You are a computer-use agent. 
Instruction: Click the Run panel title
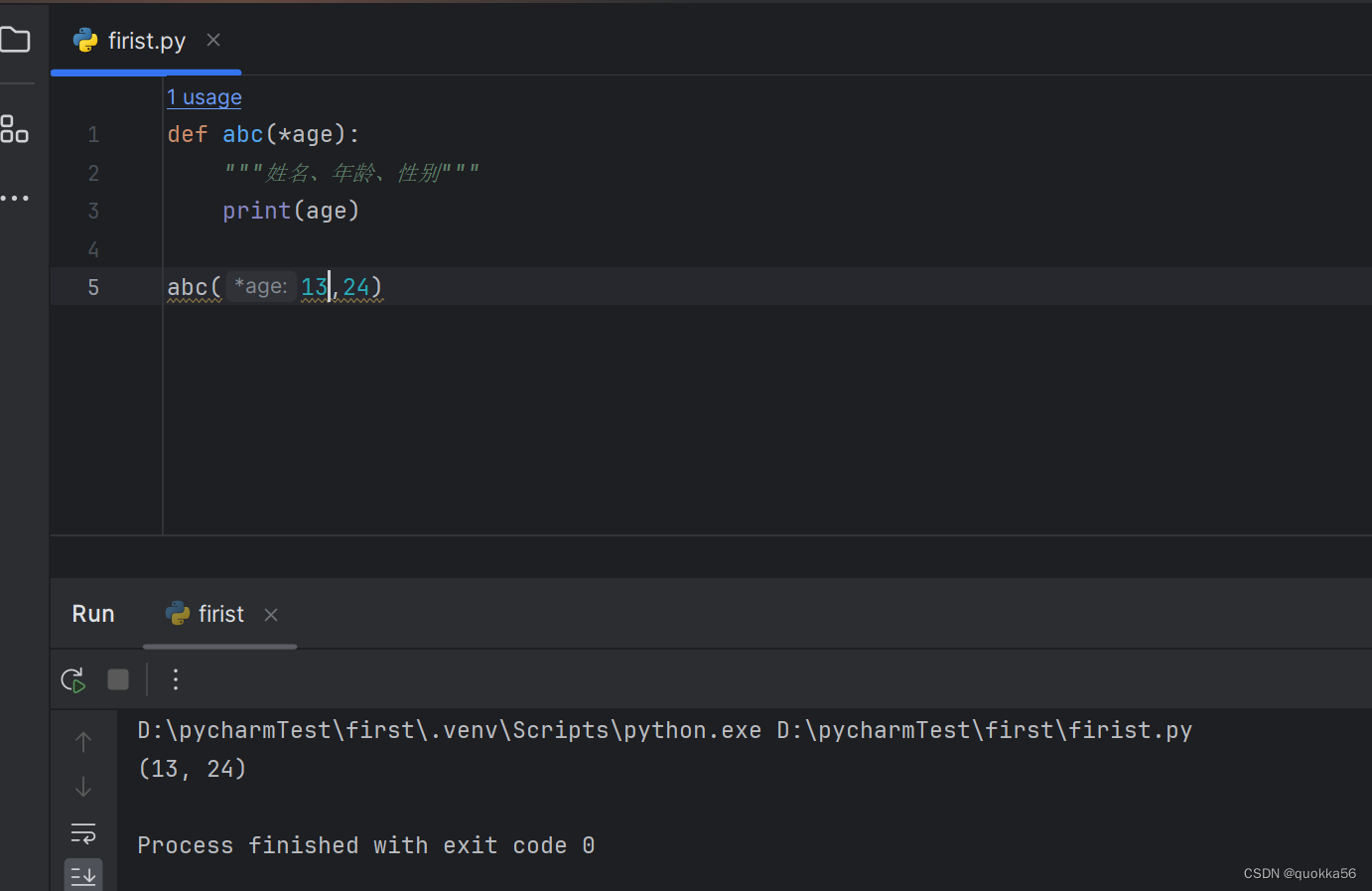pos(93,614)
